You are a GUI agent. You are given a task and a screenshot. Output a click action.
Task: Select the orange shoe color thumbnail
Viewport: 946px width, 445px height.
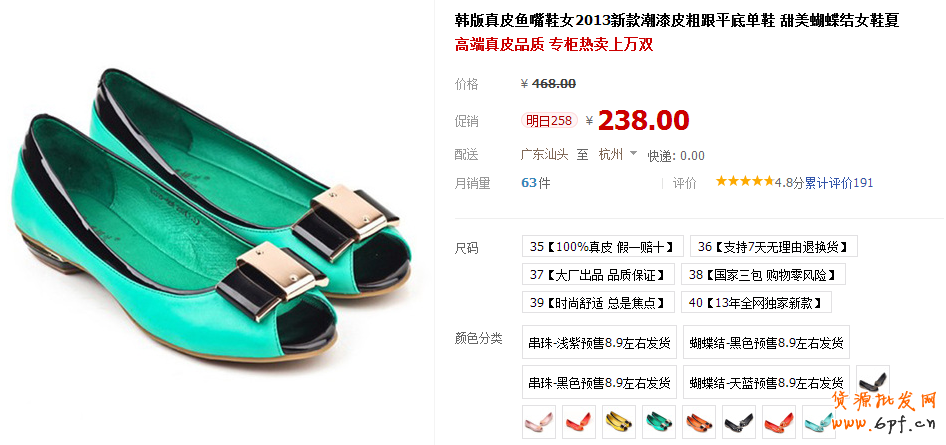699,421
